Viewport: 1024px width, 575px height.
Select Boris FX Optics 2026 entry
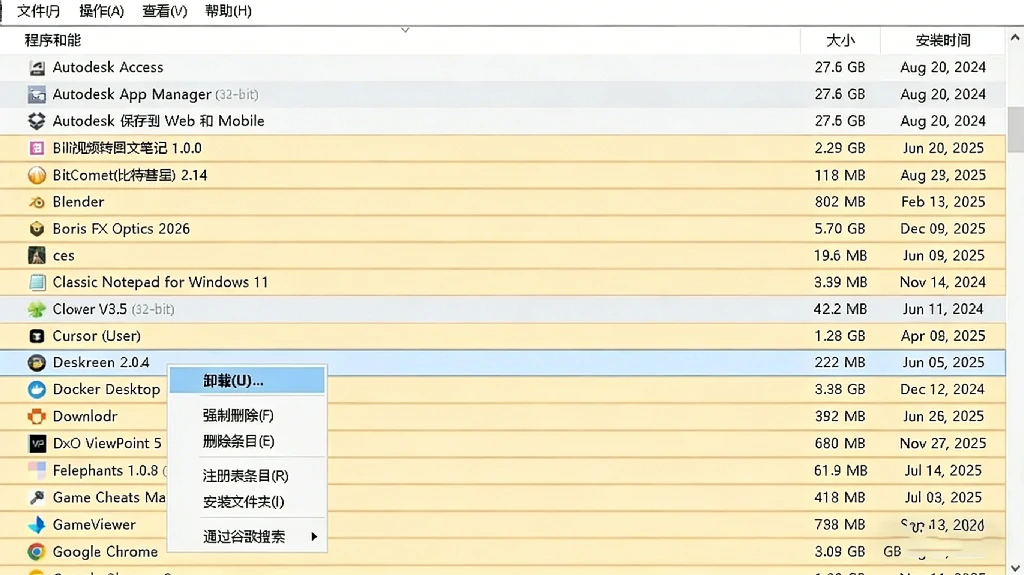click(x=121, y=229)
